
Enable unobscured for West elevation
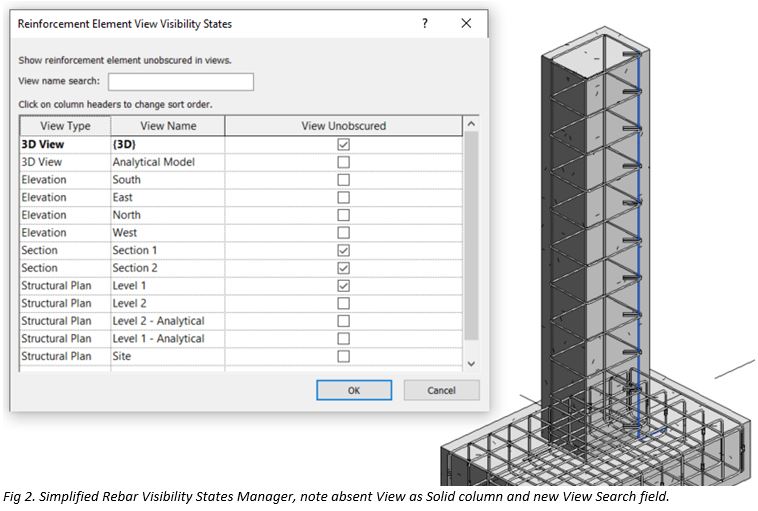point(344,233)
